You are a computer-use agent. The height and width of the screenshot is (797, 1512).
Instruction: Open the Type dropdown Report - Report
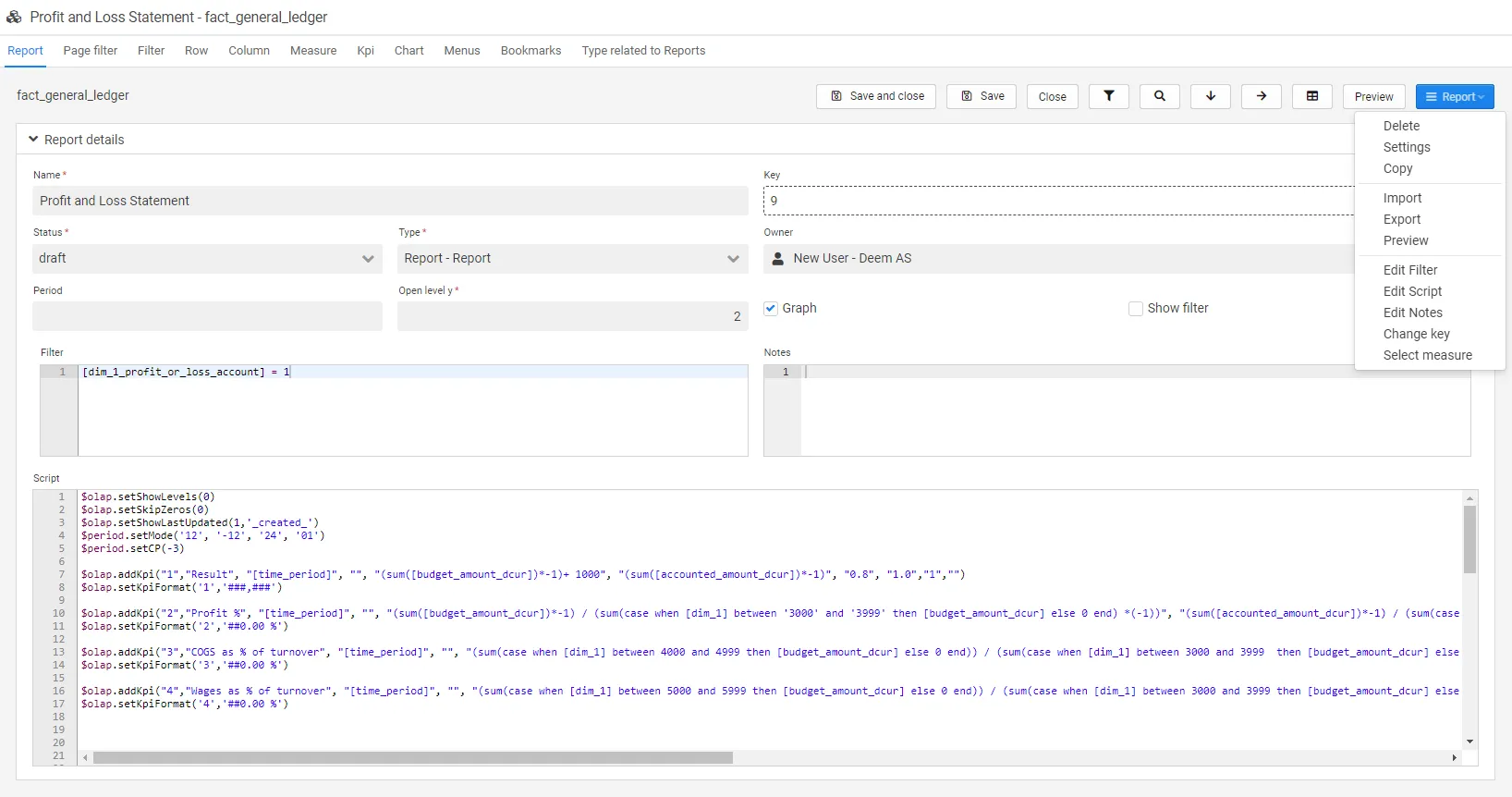point(572,259)
